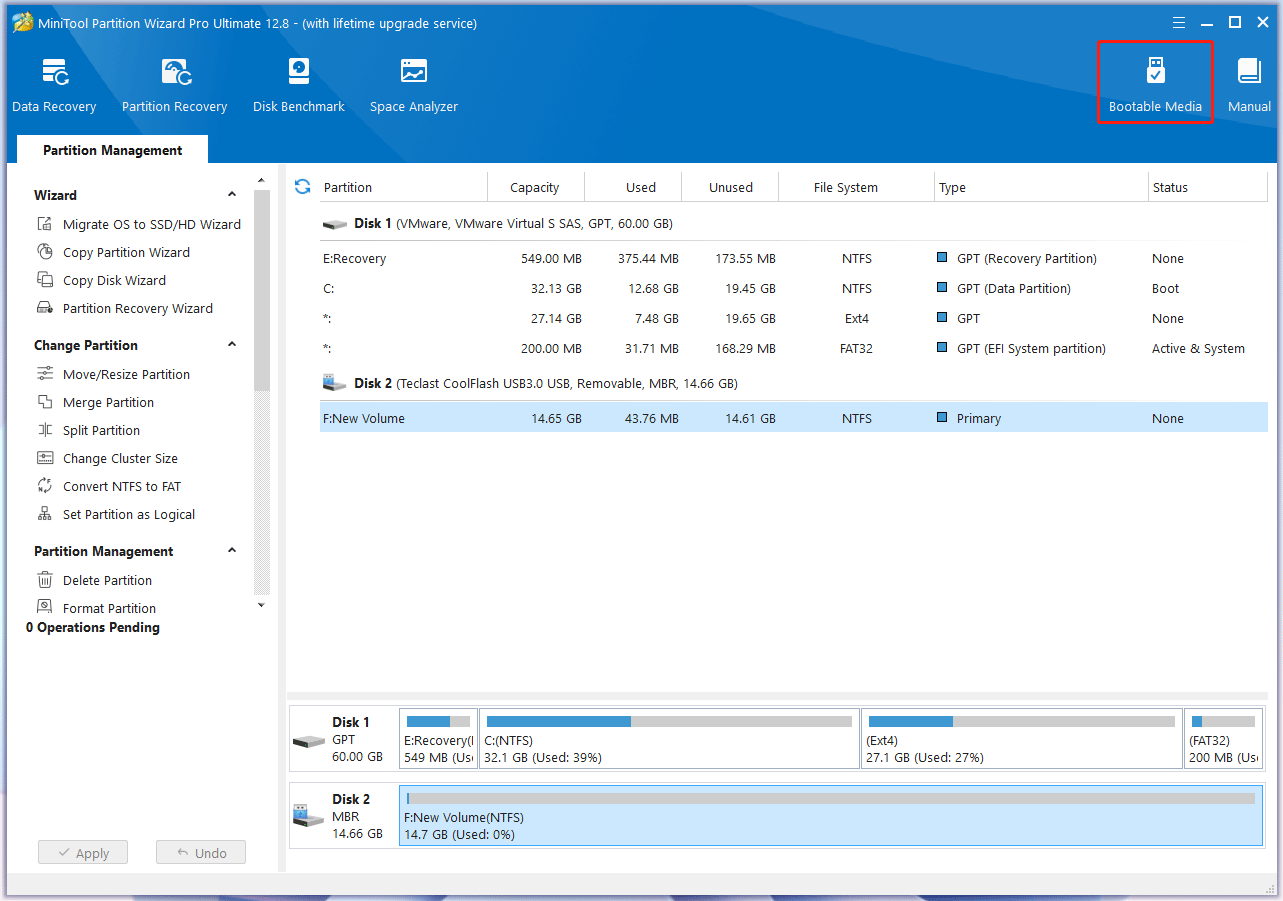Image resolution: width=1283 pixels, height=901 pixels.
Task: Sort by the Status column header
Action: 1208,187
